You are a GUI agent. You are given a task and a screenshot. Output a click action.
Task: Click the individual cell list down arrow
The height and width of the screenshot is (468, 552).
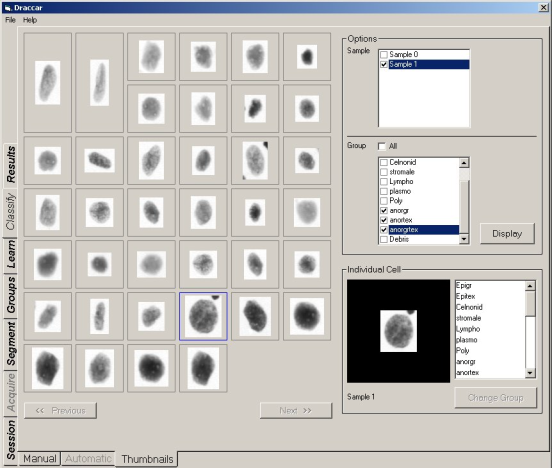point(530,373)
